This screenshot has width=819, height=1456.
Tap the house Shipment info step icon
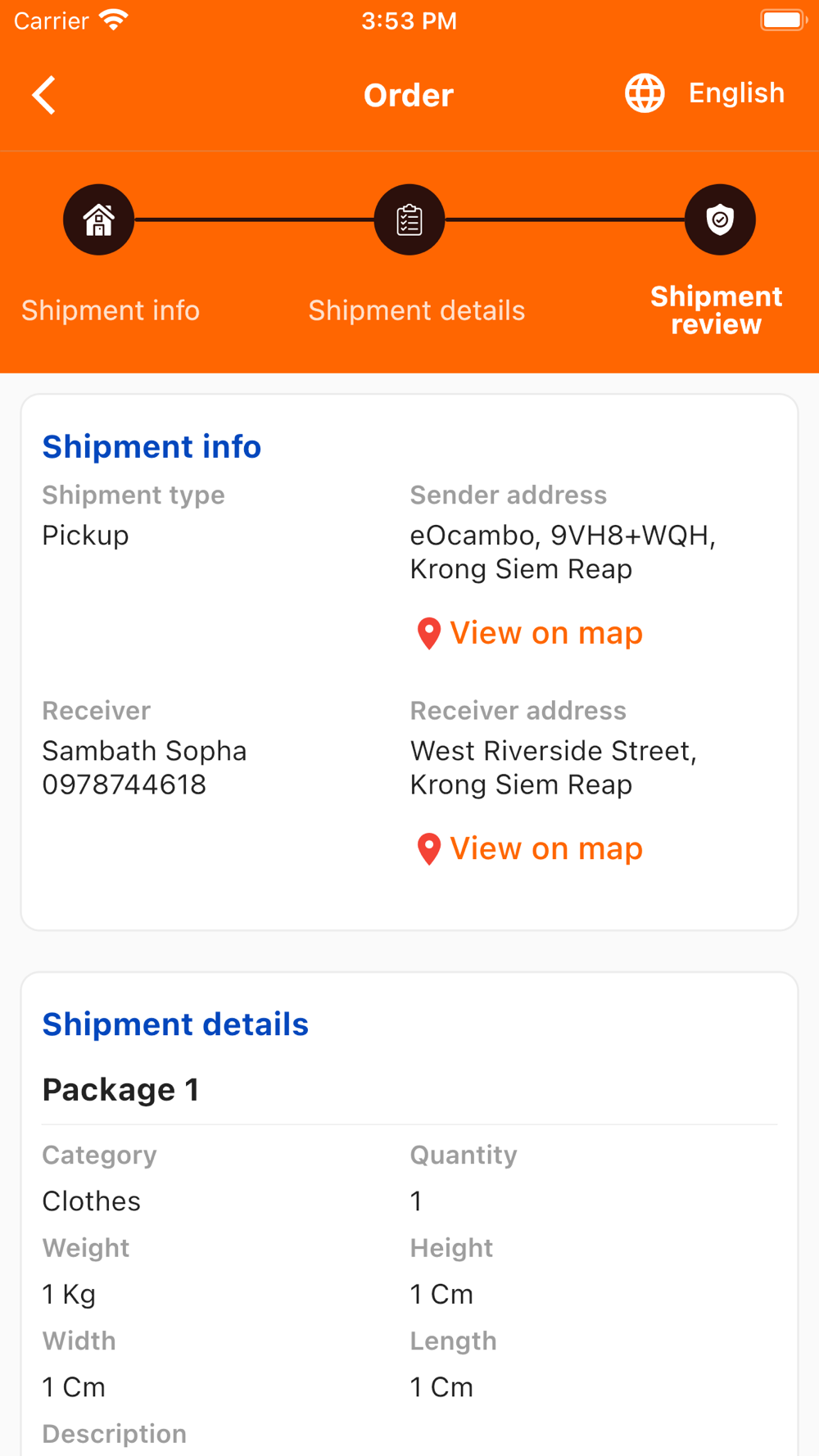(x=99, y=219)
